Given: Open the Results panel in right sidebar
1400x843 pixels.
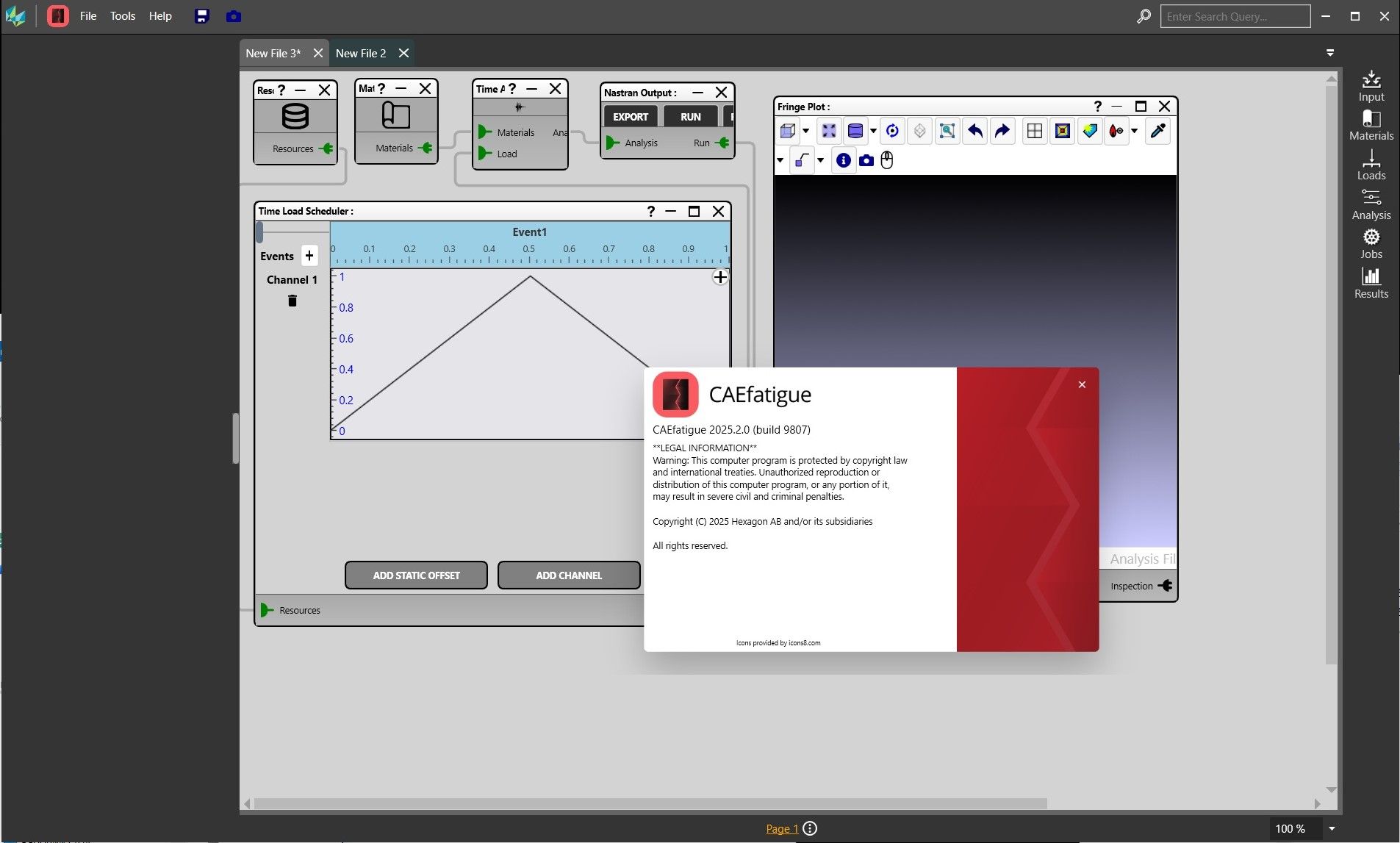Looking at the screenshot, I should click(x=1371, y=283).
